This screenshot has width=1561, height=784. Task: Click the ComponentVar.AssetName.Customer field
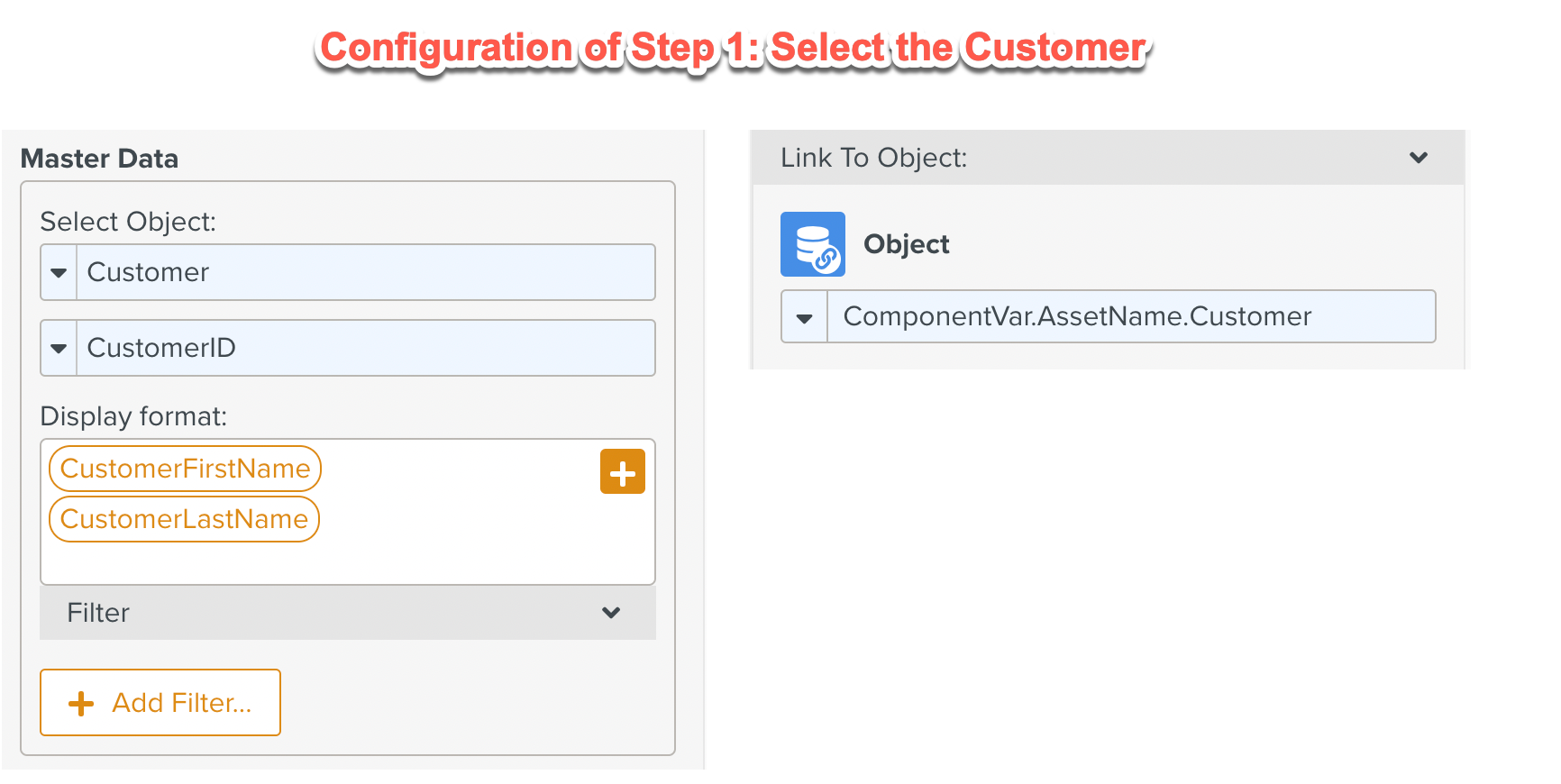1130,316
